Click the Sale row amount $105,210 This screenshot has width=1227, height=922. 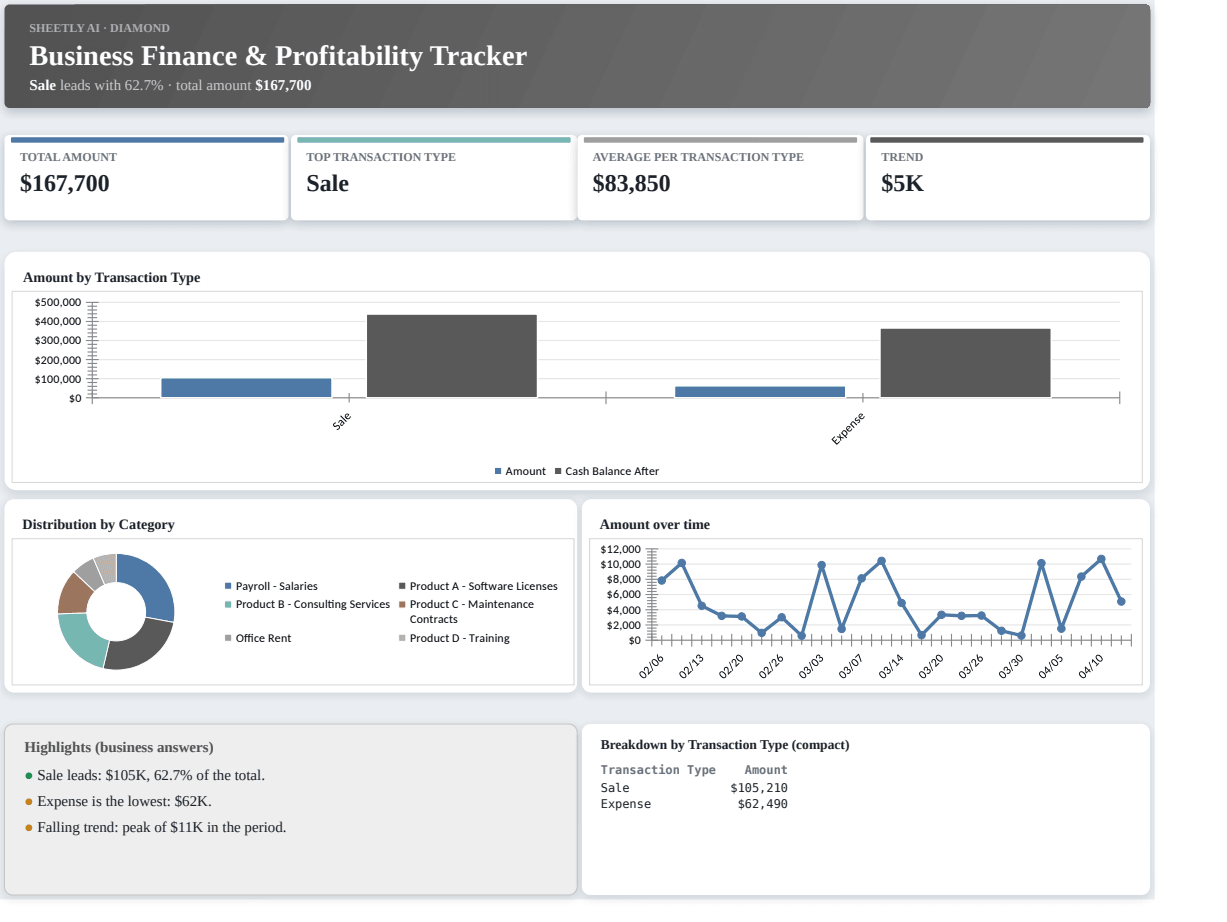(x=759, y=787)
